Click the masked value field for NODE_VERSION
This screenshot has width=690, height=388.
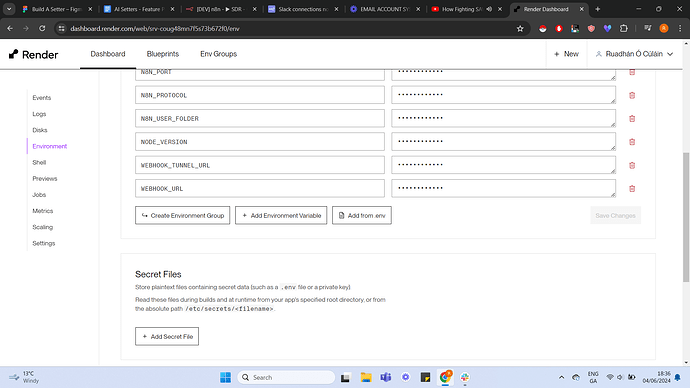pos(503,142)
